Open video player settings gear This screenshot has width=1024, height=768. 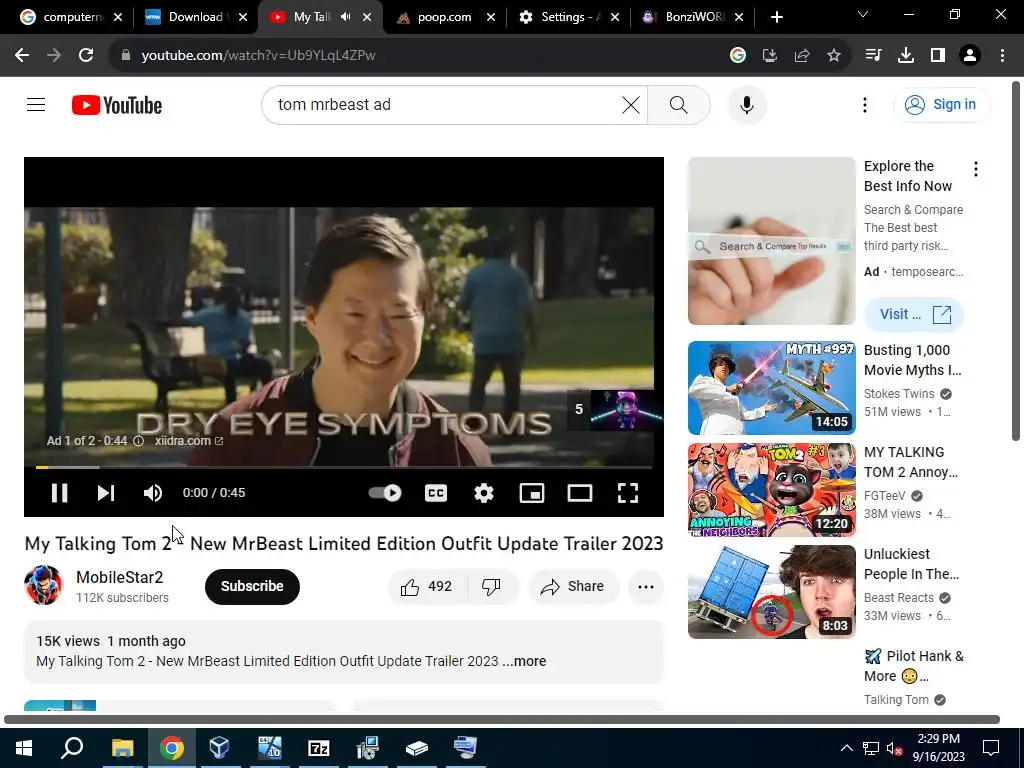[x=483, y=493]
